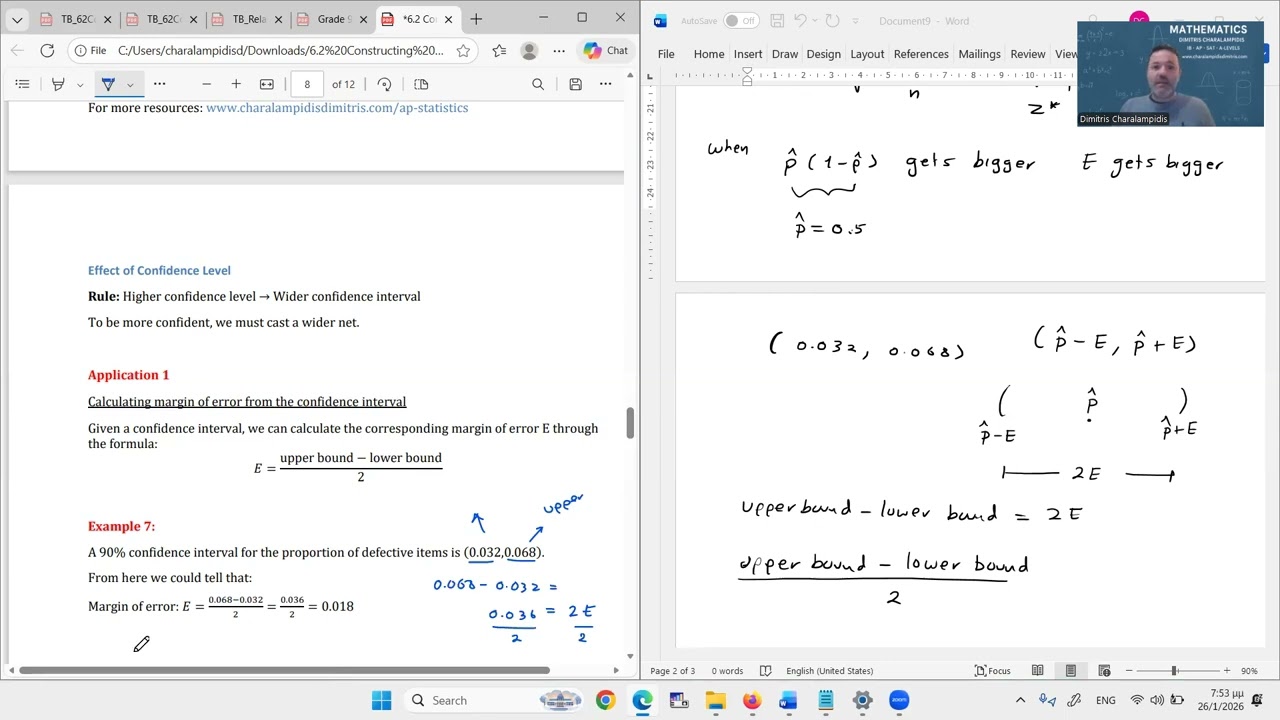Open the PDF Find search icon
The width and height of the screenshot is (1280, 720).
(538, 84)
